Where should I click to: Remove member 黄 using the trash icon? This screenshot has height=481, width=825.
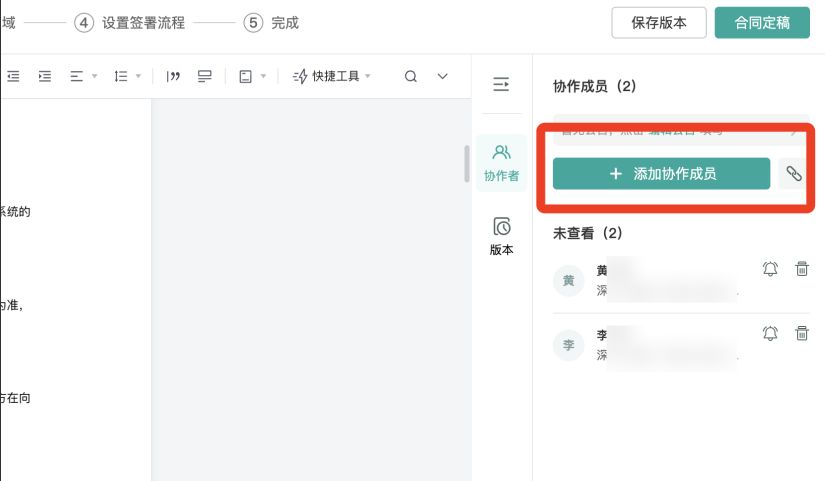(801, 269)
